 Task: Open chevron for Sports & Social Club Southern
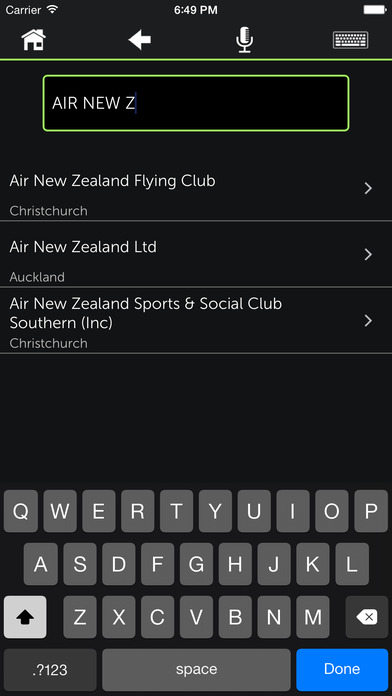coord(368,321)
